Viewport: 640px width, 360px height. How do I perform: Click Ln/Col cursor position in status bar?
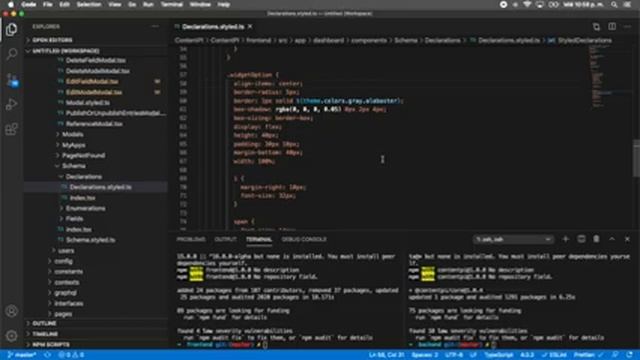click(387, 355)
